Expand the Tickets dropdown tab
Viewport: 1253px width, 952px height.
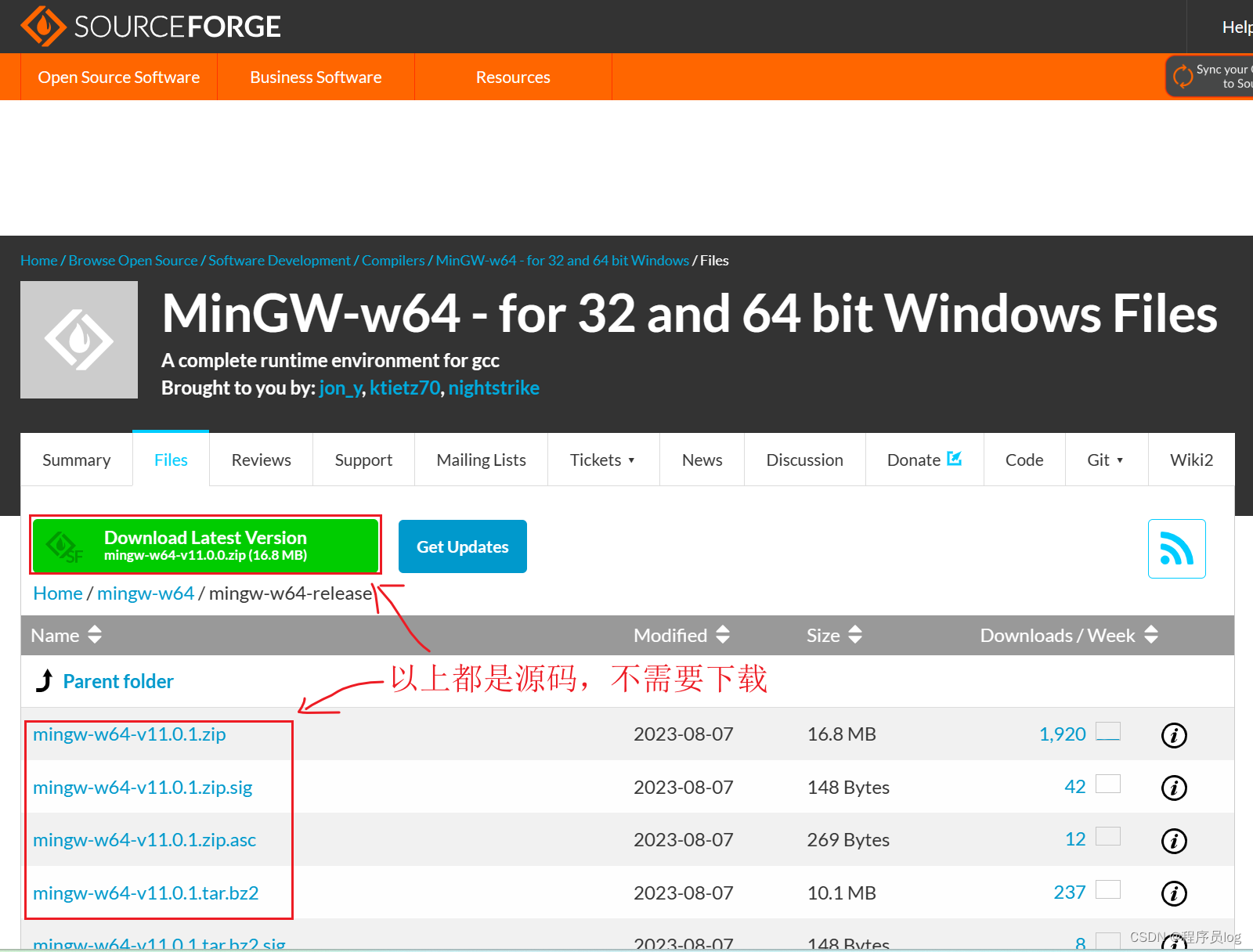click(x=603, y=460)
